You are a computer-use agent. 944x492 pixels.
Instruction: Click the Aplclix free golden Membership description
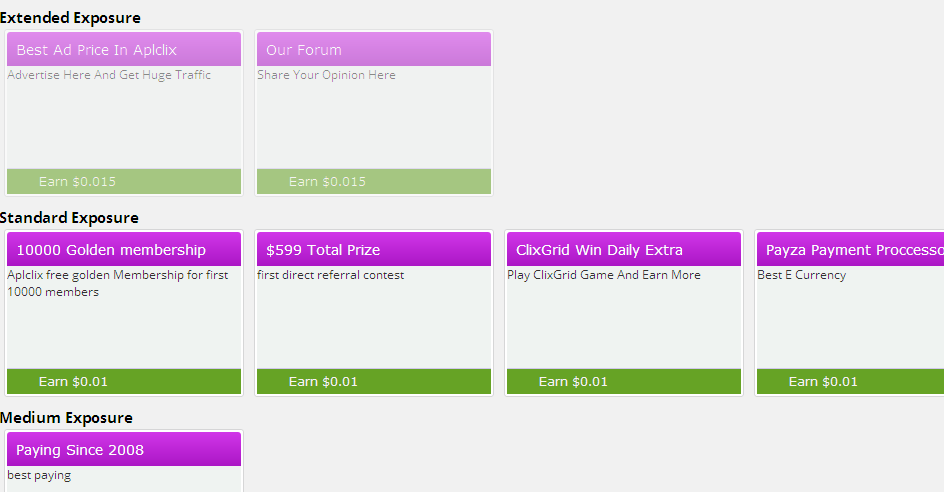coord(117,275)
